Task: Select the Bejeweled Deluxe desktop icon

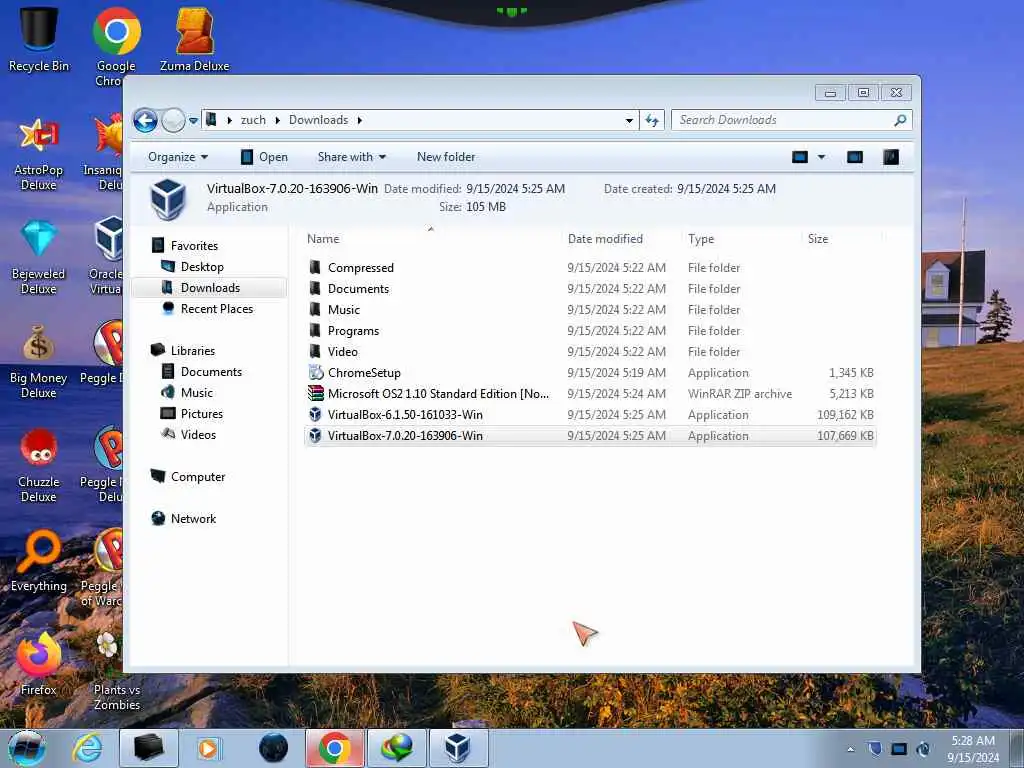Action: point(39,258)
